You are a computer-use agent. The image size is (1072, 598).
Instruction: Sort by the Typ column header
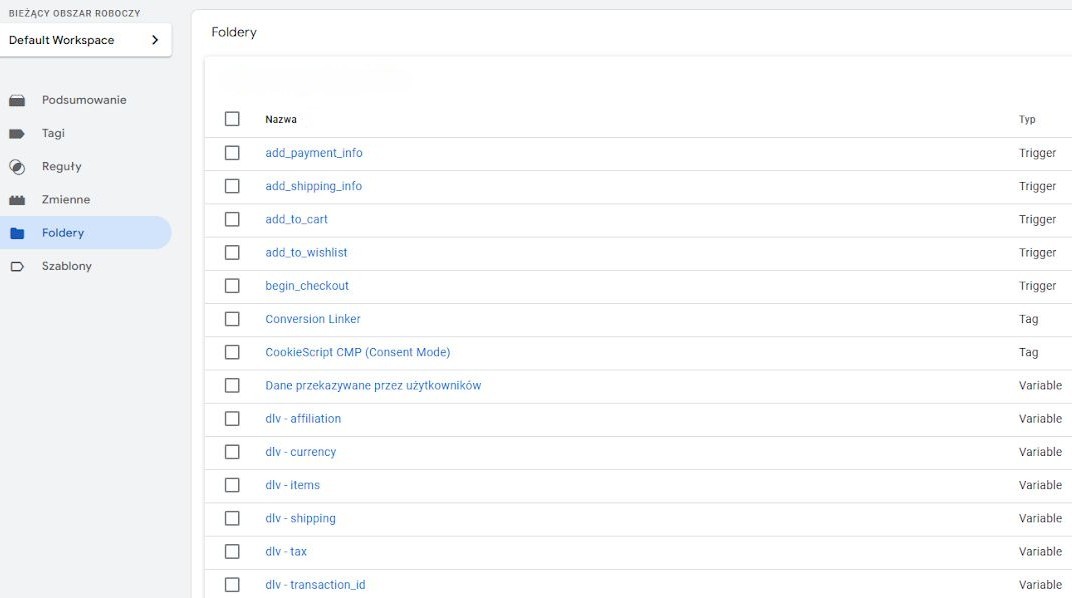[x=1027, y=120]
